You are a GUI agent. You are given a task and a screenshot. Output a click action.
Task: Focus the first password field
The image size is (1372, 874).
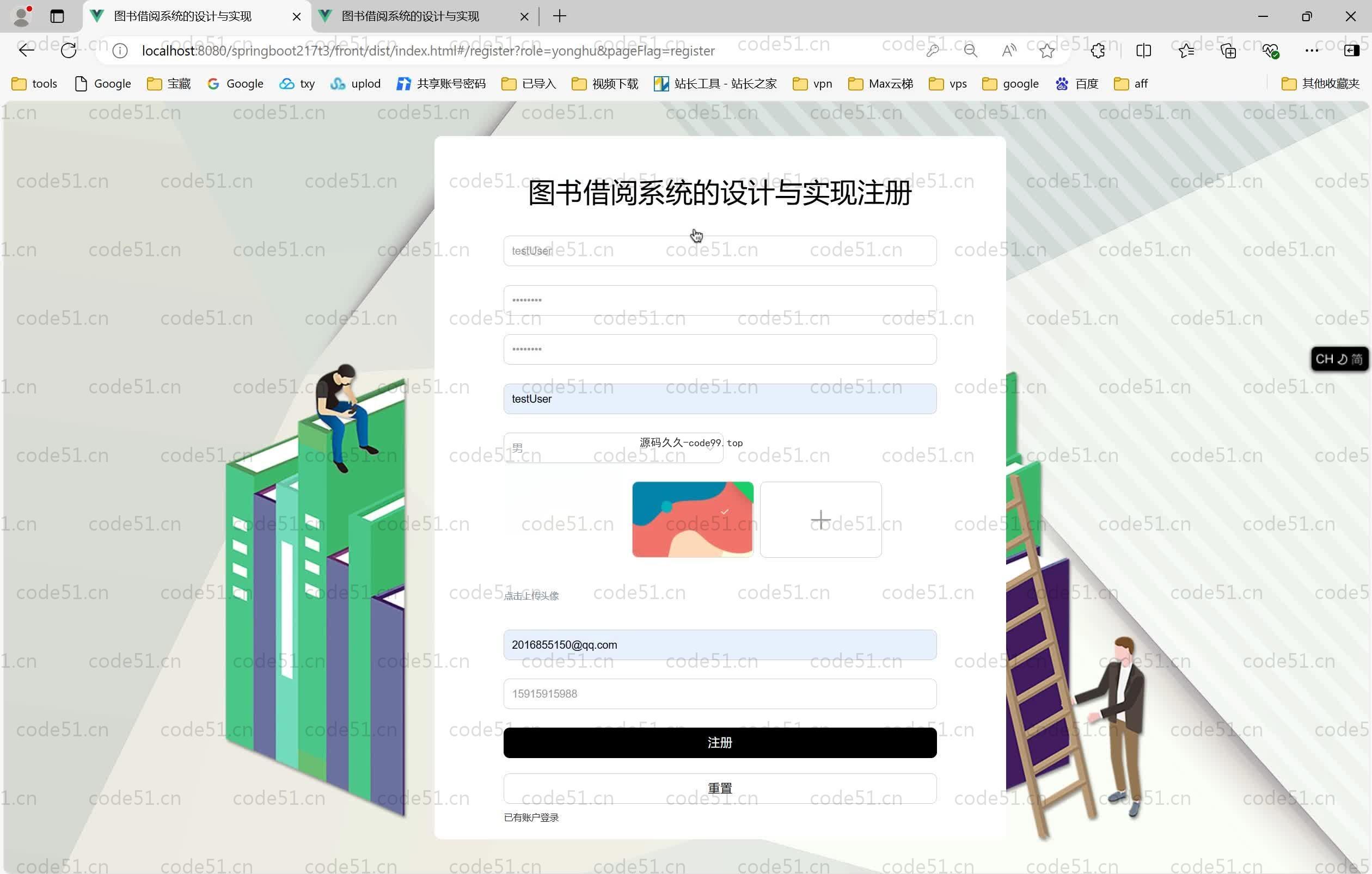(x=720, y=300)
